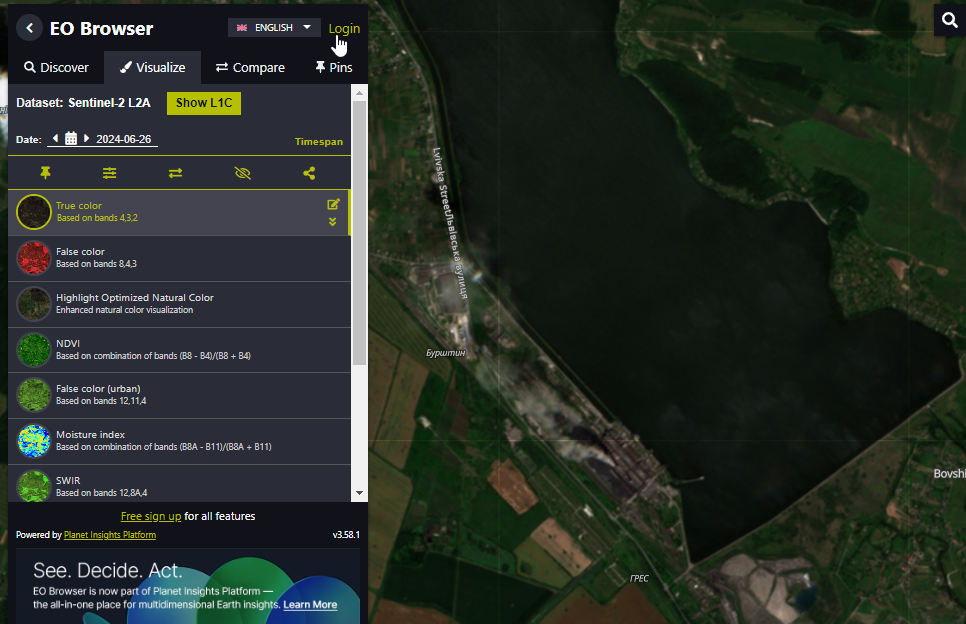Open the effects and advanced options sliders
The width and height of the screenshot is (966, 624).
tap(110, 173)
